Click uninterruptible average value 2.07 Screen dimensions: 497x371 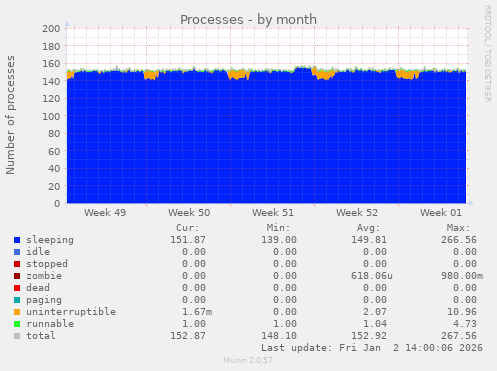click(x=375, y=312)
